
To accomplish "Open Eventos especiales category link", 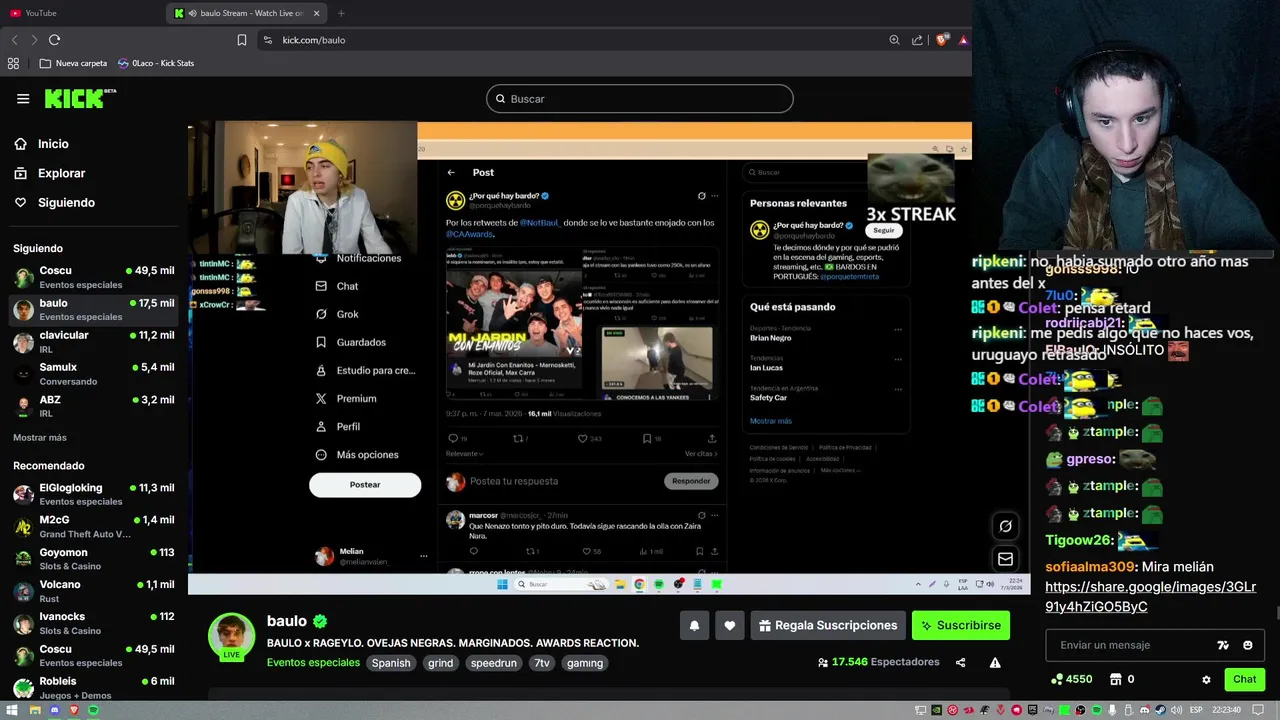I will (313, 663).
